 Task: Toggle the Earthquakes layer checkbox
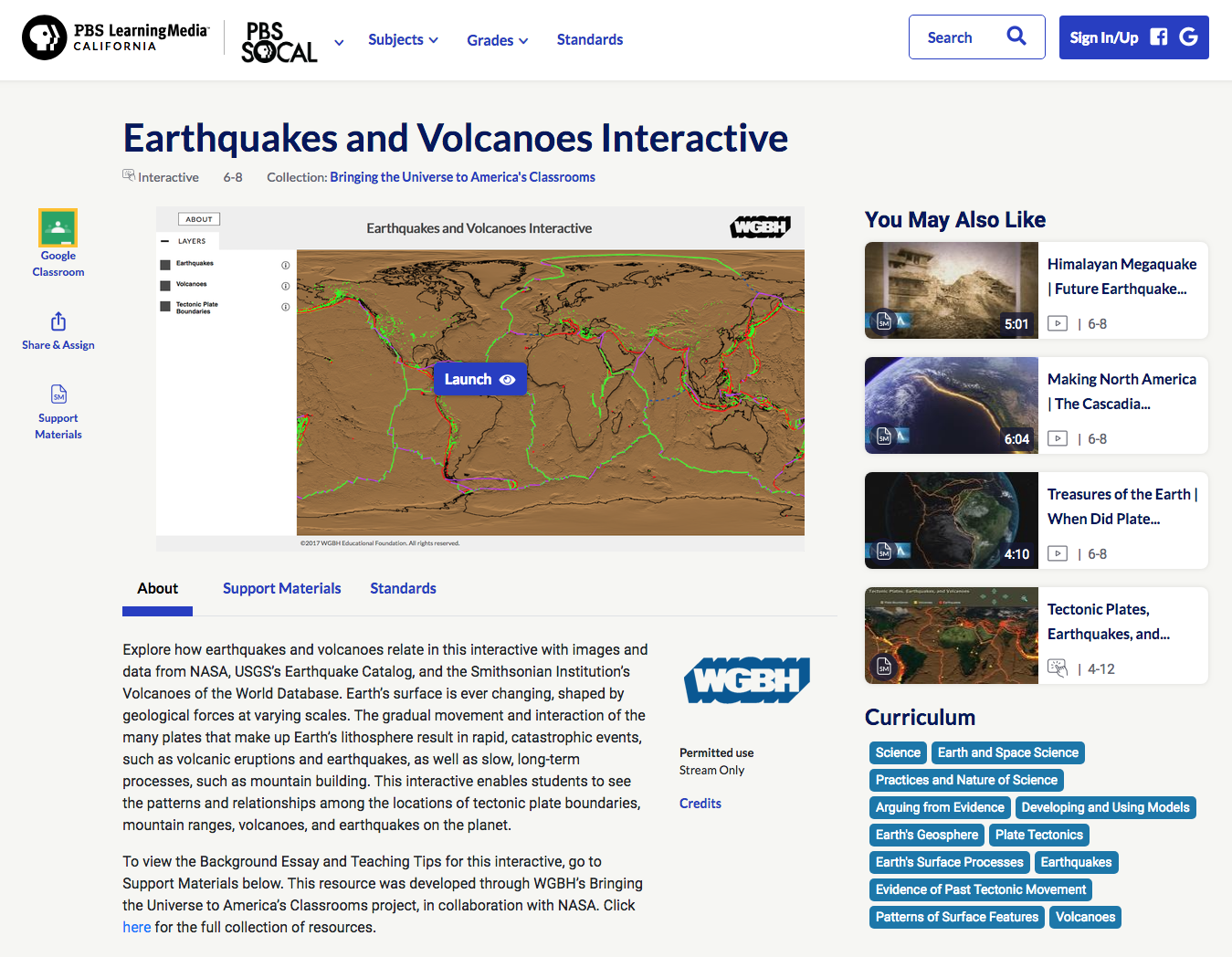pyautogui.click(x=165, y=265)
